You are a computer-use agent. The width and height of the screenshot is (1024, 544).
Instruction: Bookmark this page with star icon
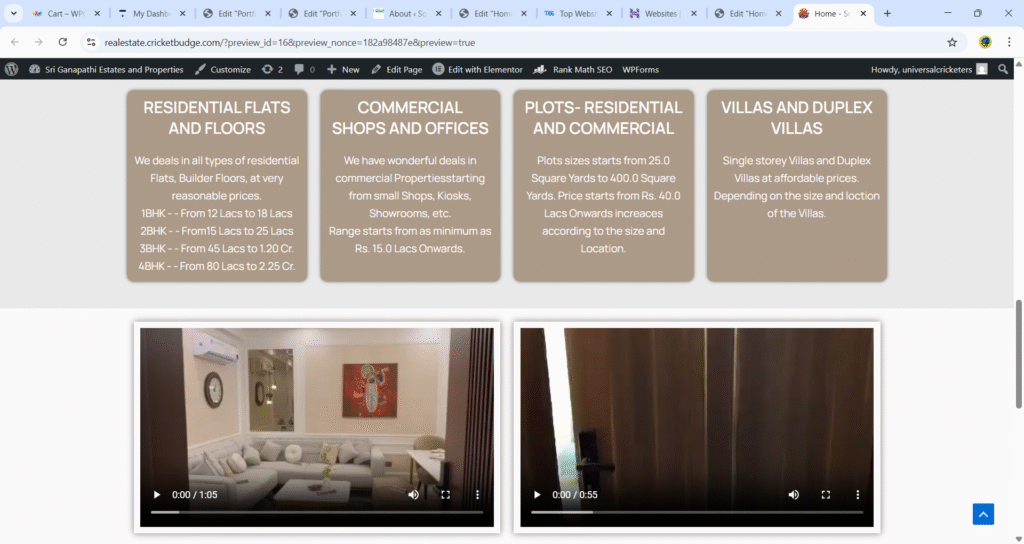click(x=952, y=42)
